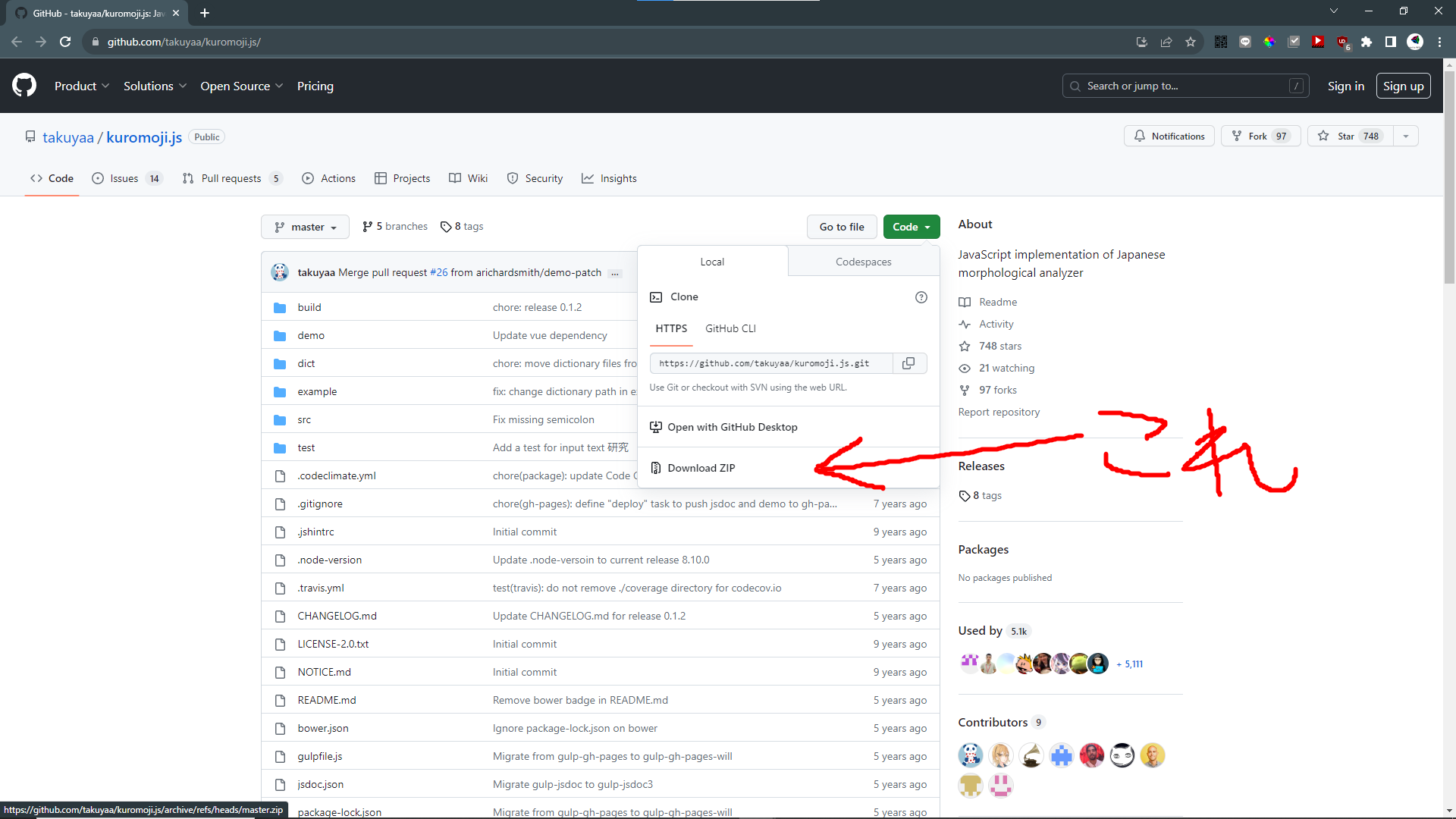Click the padlock icon in the address bar
1456x819 pixels.
click(96, 42)
